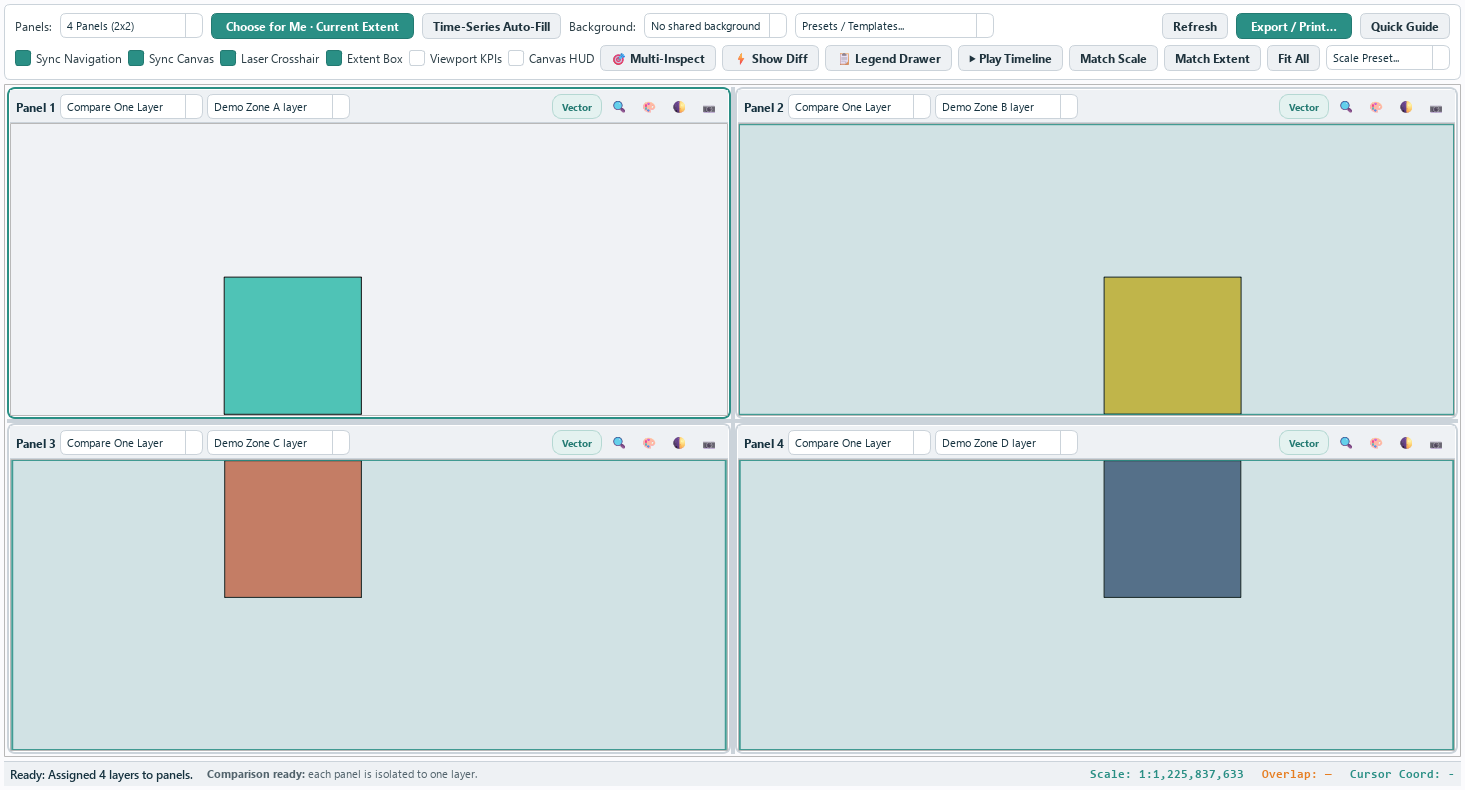Viewport: 1465px width, 790px height.
Task: Start the Play Timeline control
Action: (1010, 58)
